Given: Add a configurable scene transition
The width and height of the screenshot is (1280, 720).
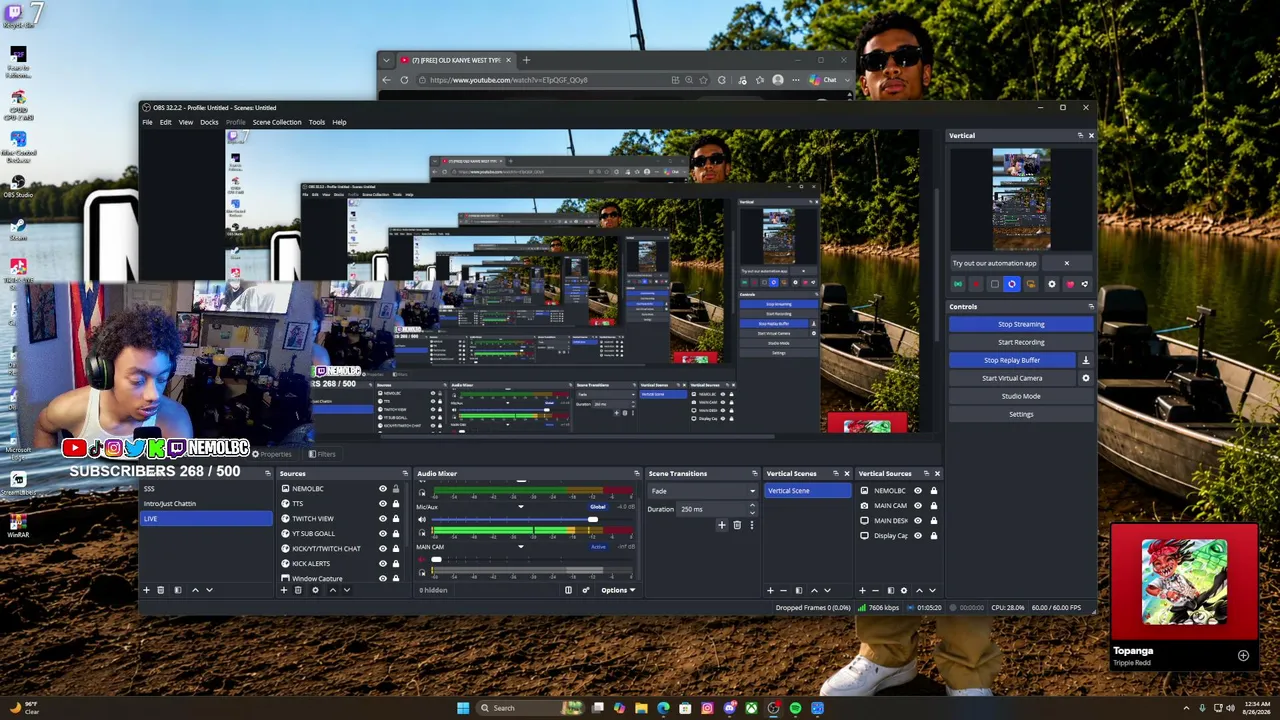Looking at the screenshot, I should (721, 525).
